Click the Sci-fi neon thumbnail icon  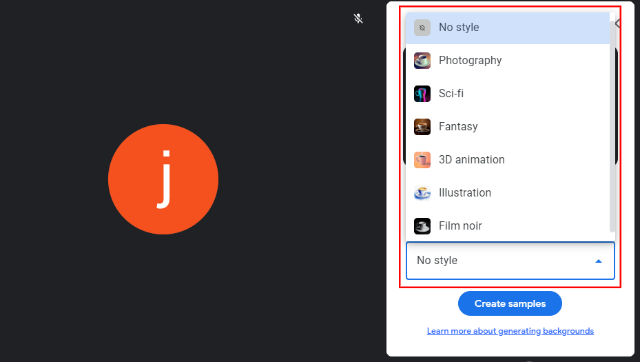[x=422, y=94]
